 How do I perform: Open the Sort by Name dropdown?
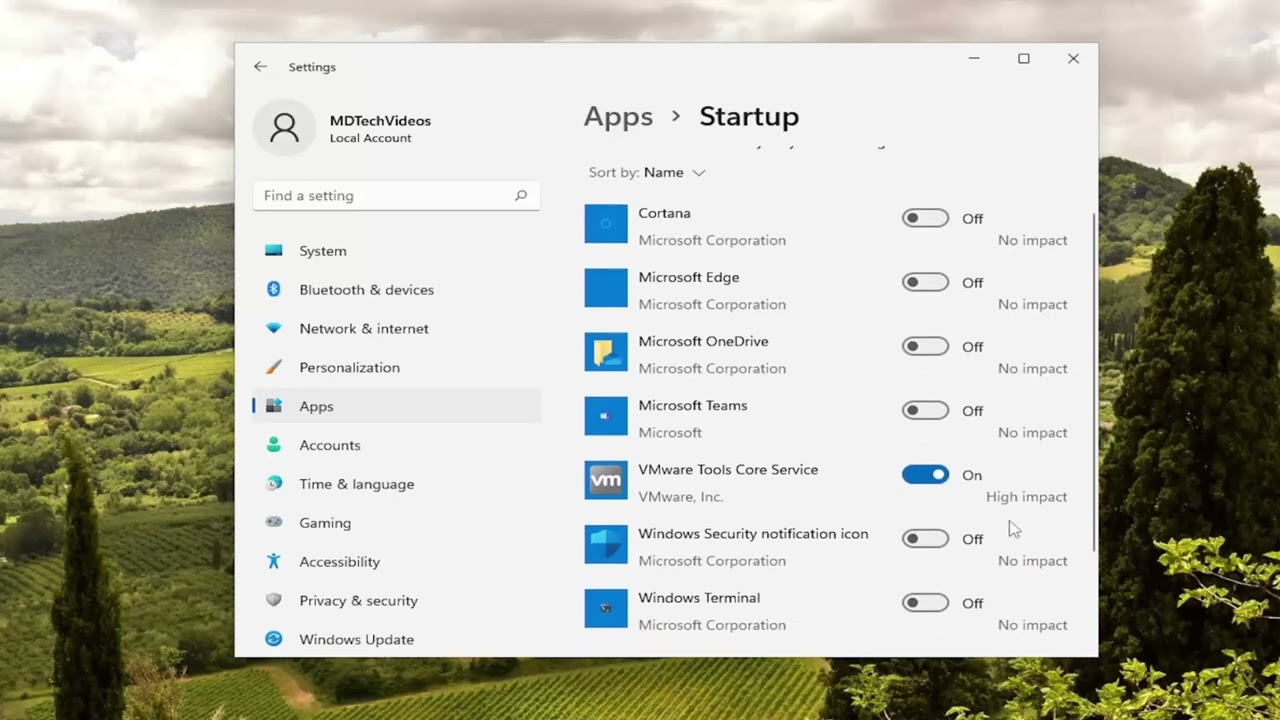675,173
